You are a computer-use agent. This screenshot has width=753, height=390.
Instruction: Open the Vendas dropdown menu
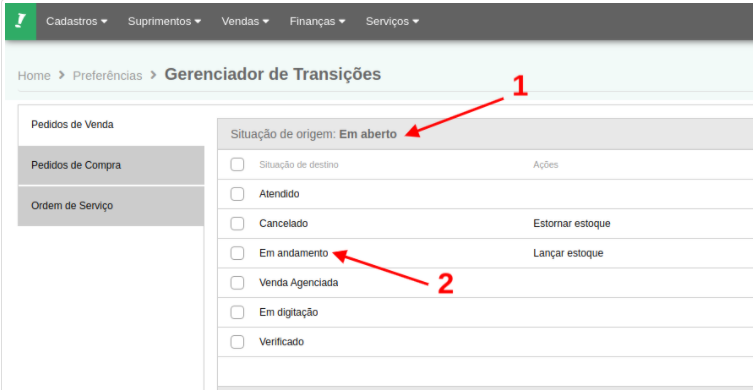coord(245,21)
